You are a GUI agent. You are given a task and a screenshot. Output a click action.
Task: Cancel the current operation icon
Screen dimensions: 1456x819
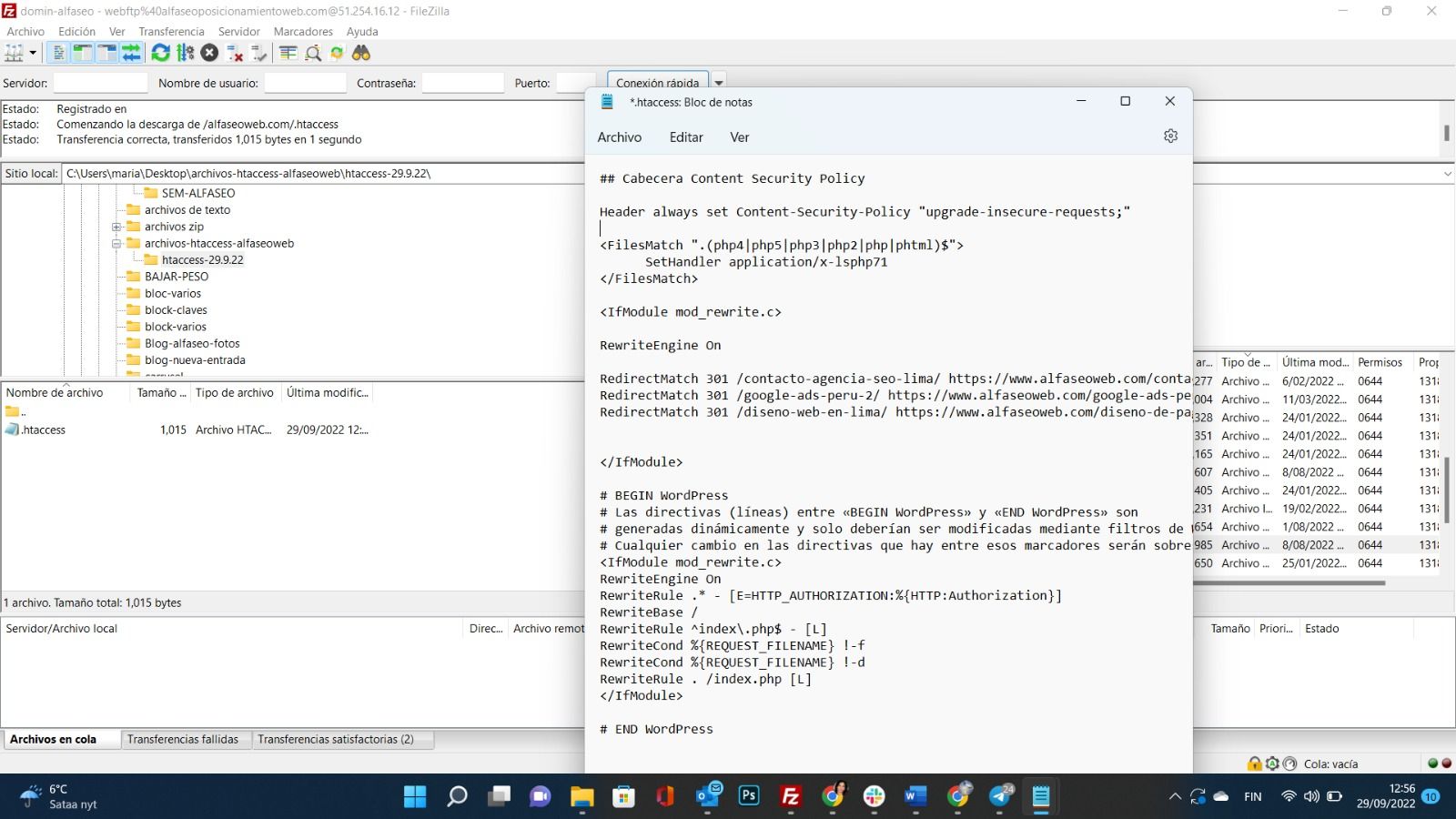[209, 53]
